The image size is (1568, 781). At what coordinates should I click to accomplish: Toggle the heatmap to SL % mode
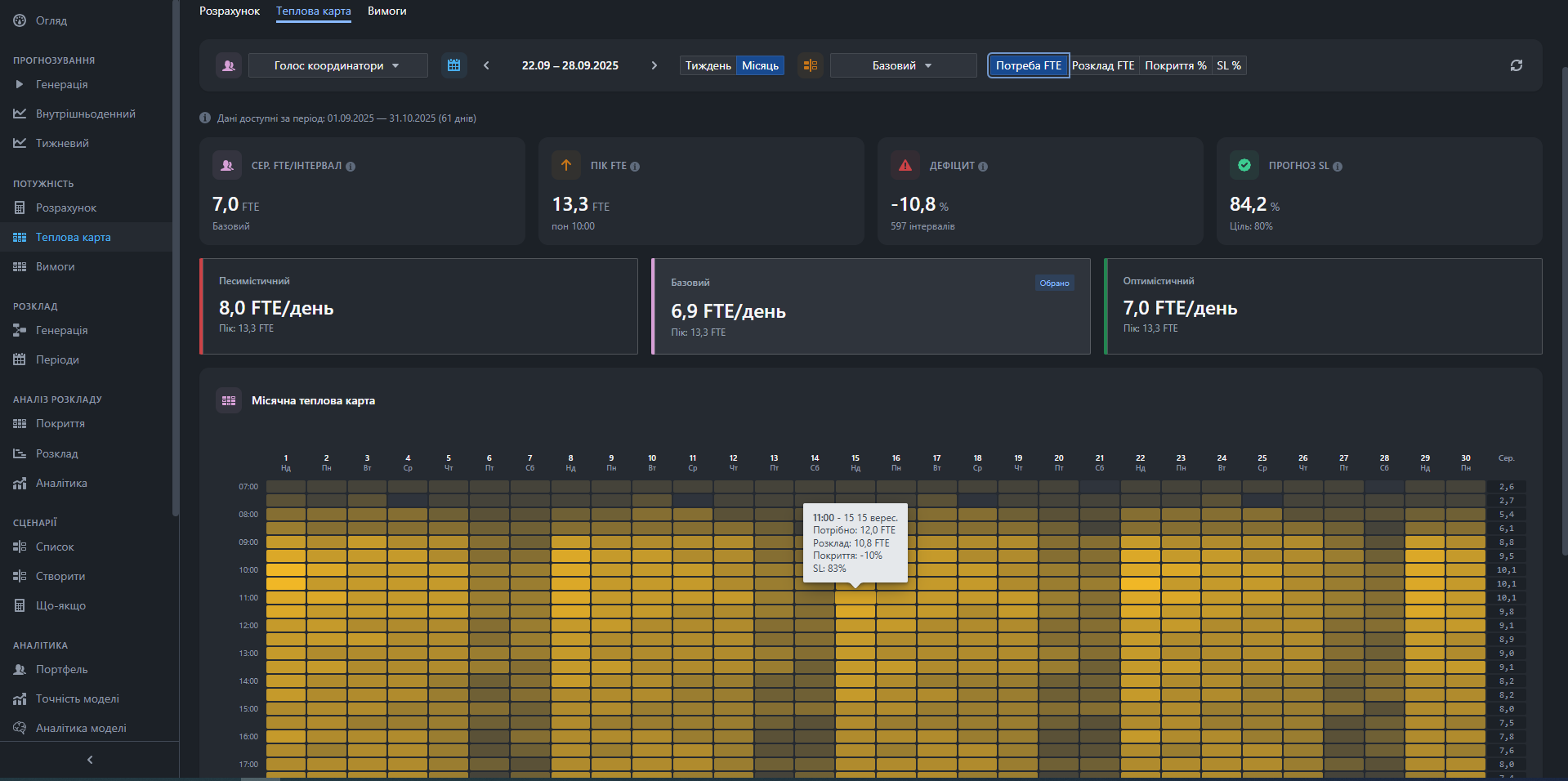click(1228, 65)
